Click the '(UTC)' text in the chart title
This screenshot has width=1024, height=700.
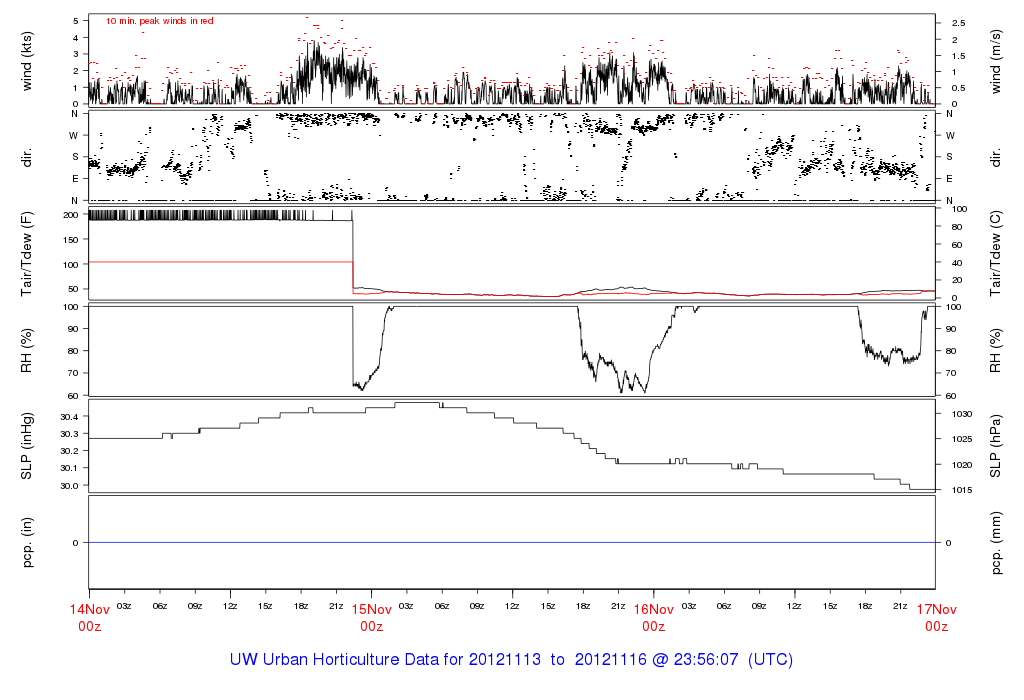[x=771, y=660]
